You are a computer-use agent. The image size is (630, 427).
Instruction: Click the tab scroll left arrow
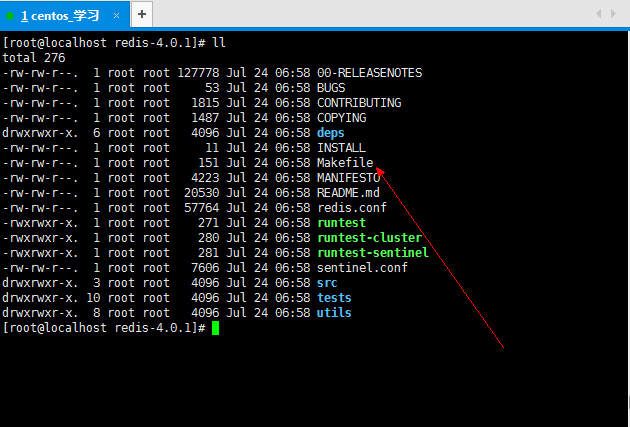(599, 14)
